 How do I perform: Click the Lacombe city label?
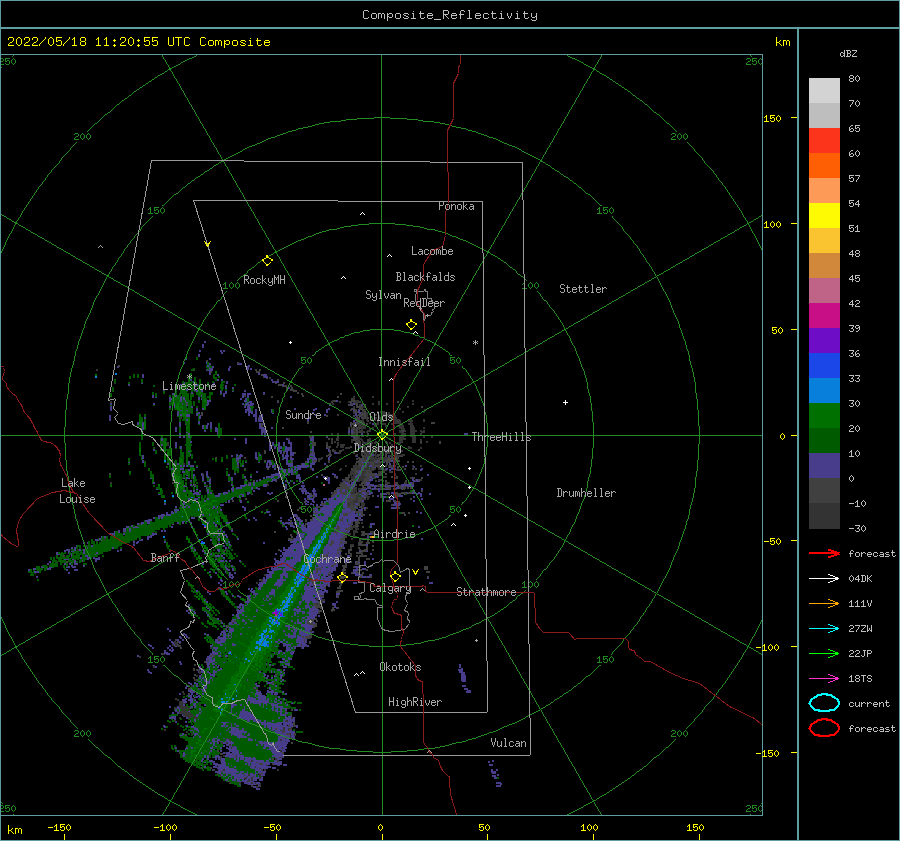click(x=432, y=251)
